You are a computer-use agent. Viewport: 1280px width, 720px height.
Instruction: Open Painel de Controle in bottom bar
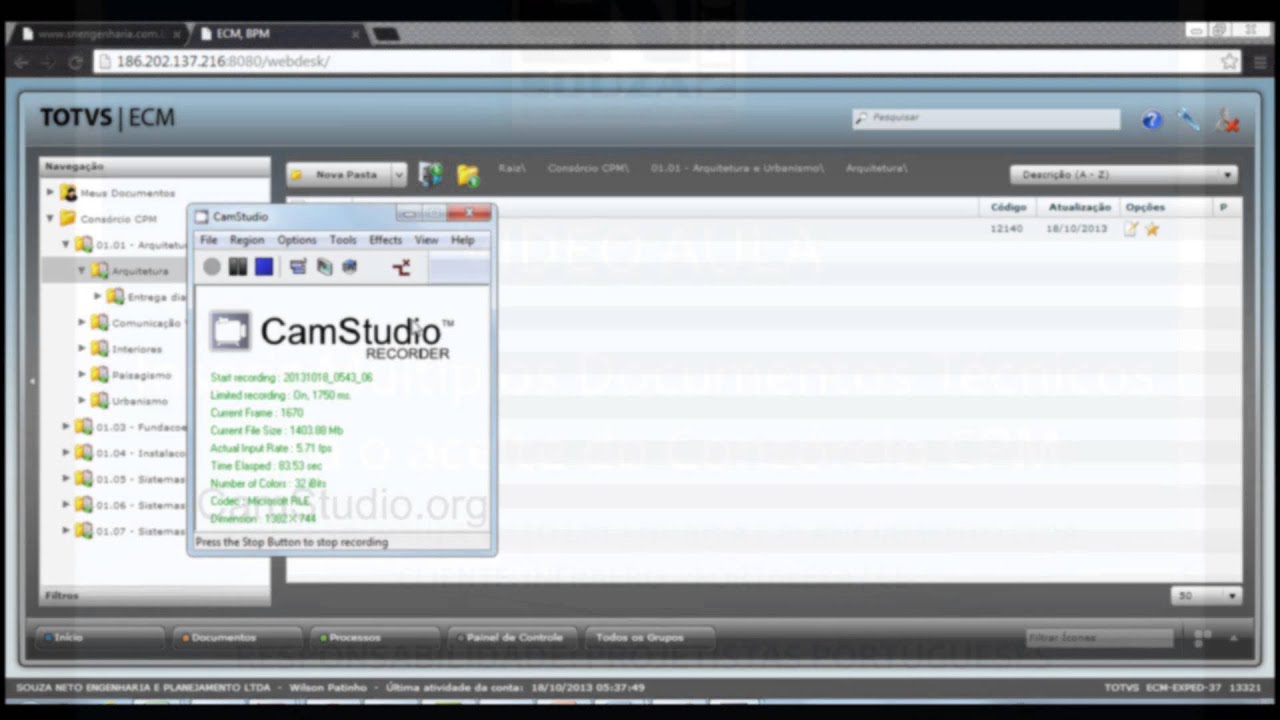[513, 637]
